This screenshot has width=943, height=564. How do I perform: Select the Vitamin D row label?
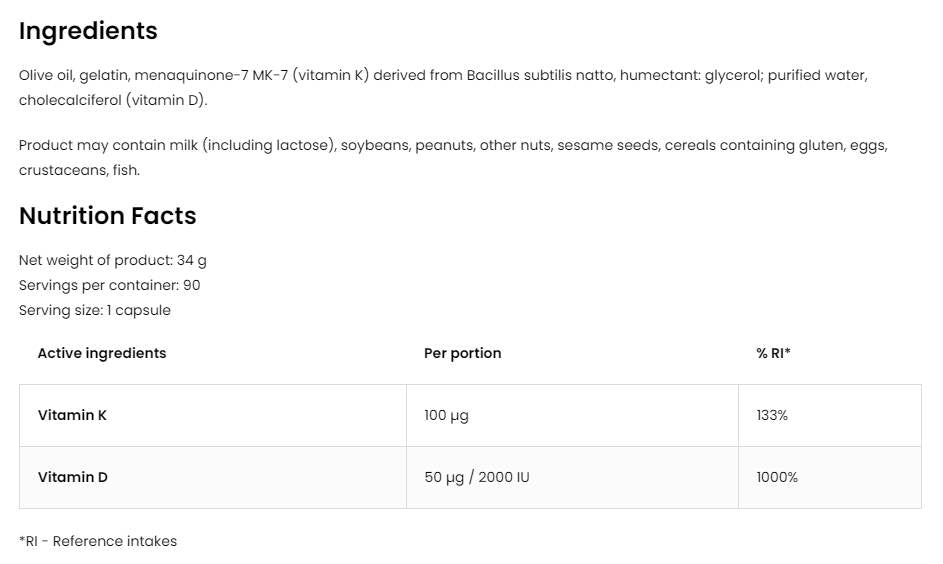pos(72,477)
